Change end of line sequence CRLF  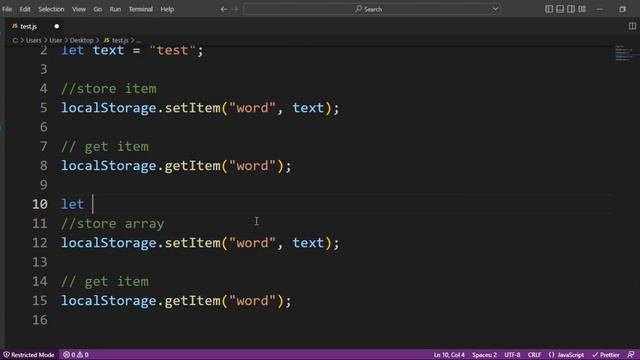(x=534, y=355)
